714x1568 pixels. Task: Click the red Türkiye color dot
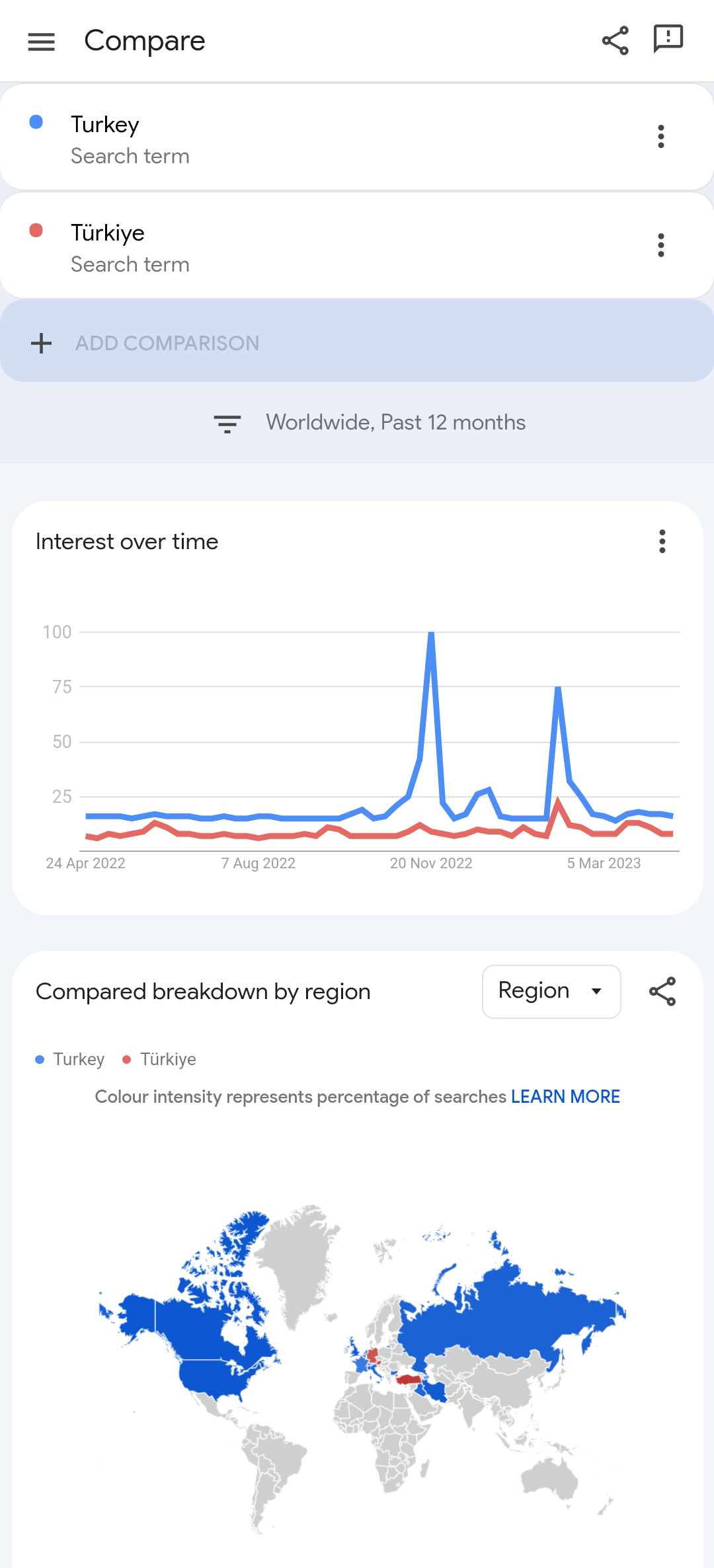(x=36, y=231)
